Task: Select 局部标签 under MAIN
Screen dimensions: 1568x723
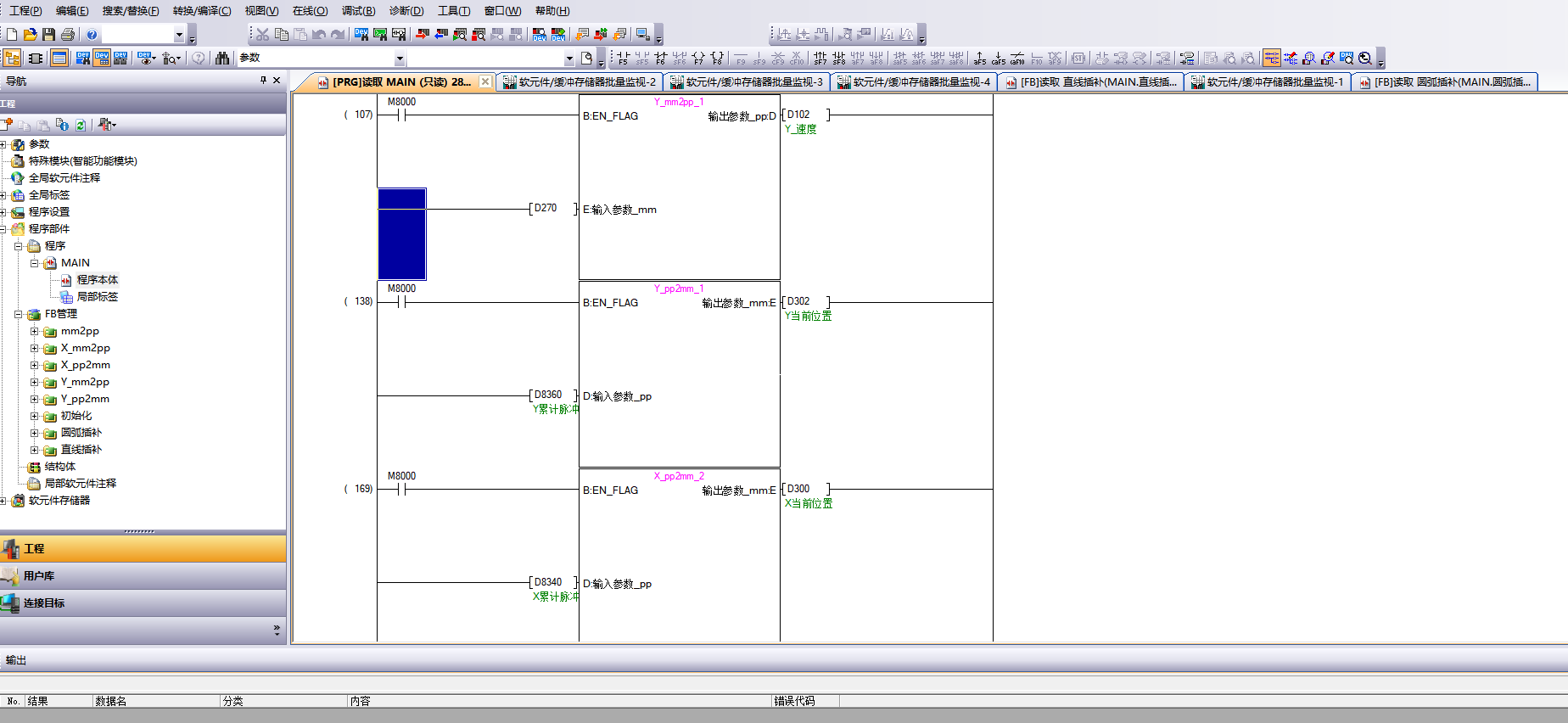Action: tap(97, 297)
